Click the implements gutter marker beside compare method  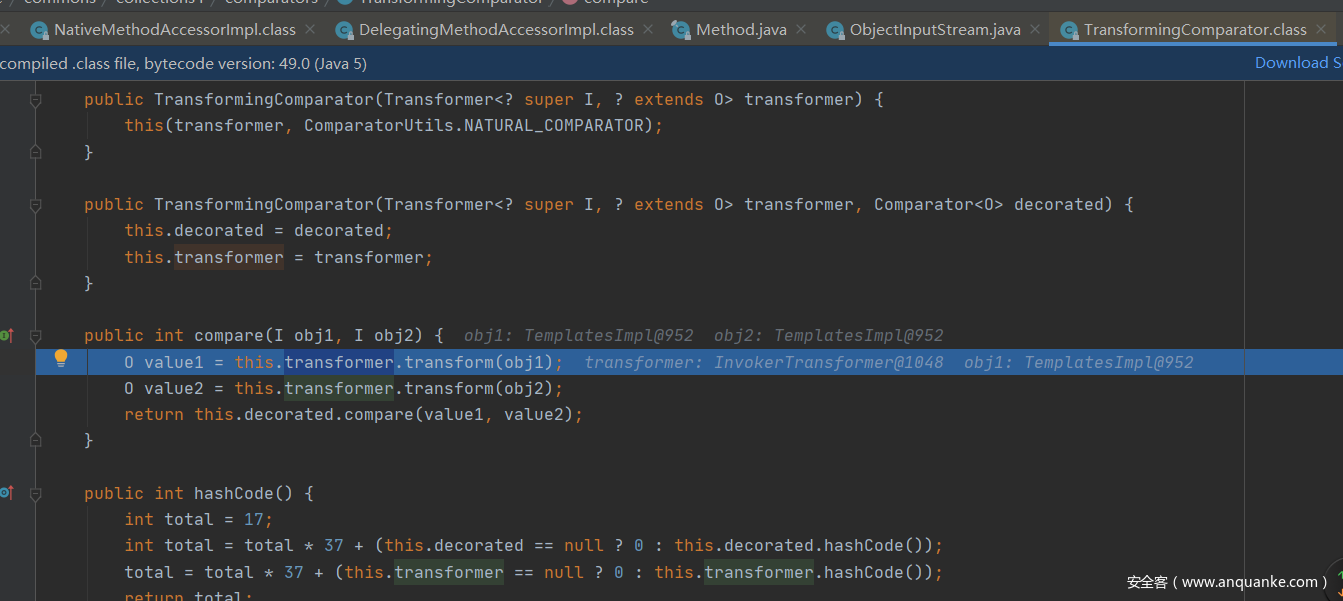[6, 335]
